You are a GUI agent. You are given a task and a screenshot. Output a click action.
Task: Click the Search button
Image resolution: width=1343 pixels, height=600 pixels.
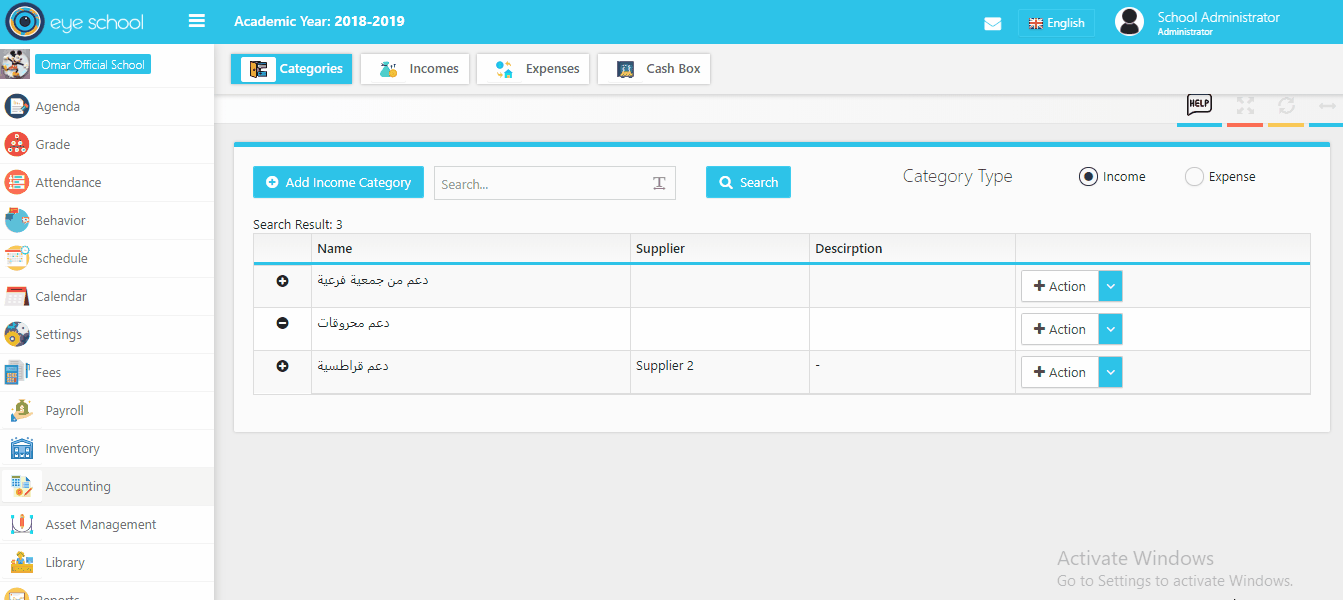point(748,182)
